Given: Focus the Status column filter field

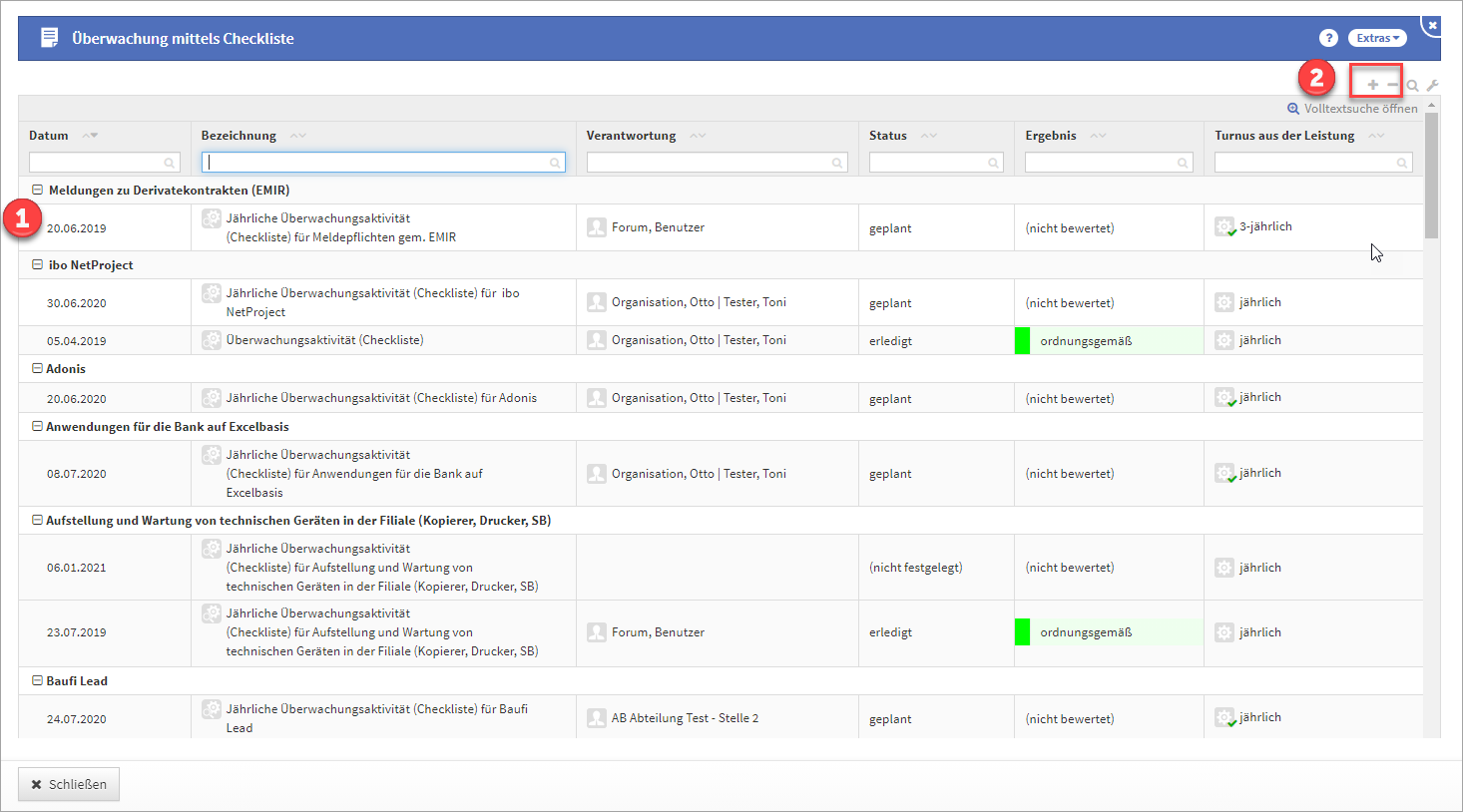Looking at the screenshot, I should (928, 163).
